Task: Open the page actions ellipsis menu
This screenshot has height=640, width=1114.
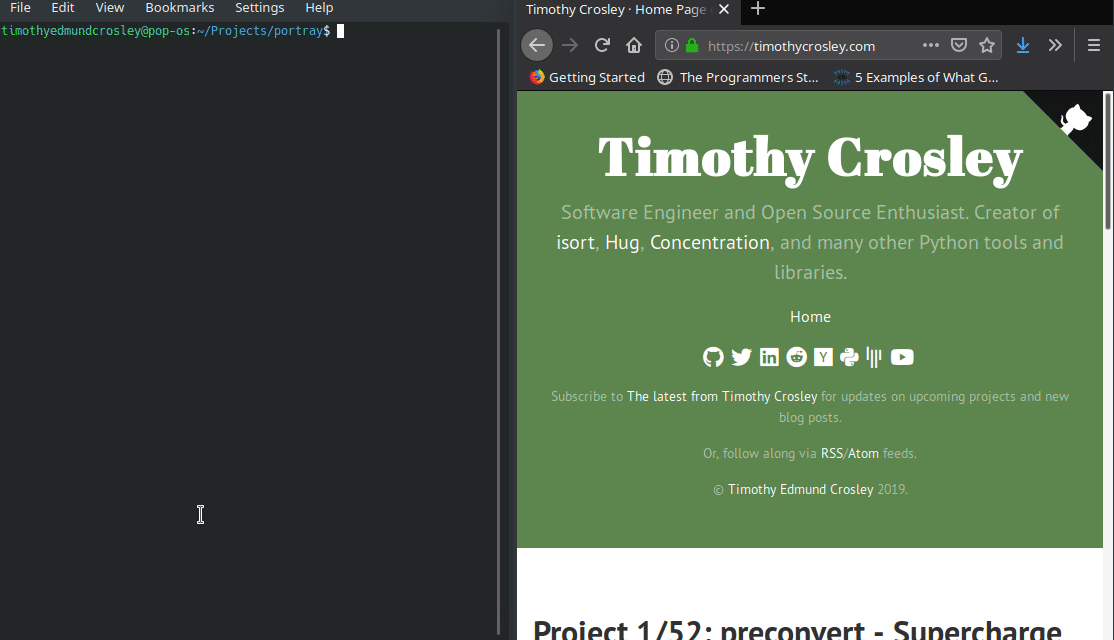Action: point(930,45)
